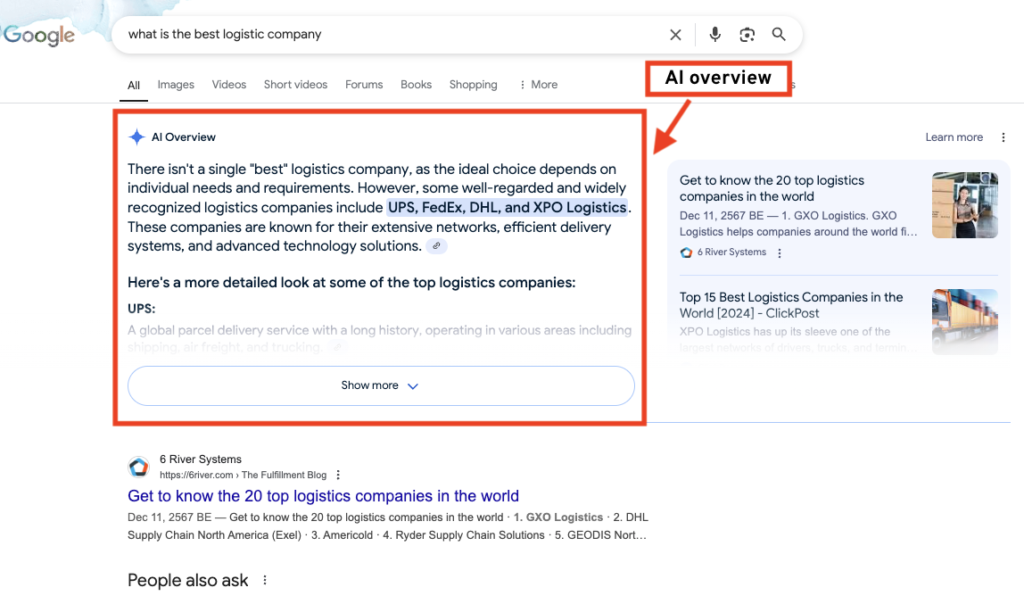
Task: Click 'Here's a more detailed look' heading
Action: click(351, 283)
